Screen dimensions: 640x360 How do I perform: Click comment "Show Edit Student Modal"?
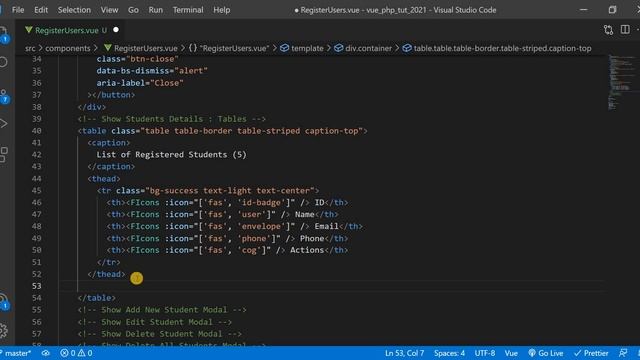click(155, 322)
